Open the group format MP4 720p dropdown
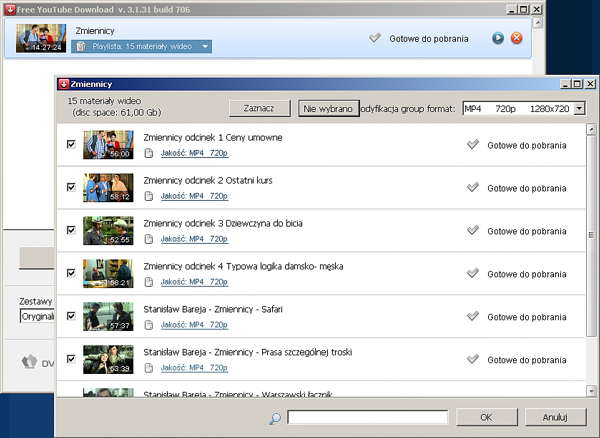Screen dimensions: 600x438 (x=579, y=109)
